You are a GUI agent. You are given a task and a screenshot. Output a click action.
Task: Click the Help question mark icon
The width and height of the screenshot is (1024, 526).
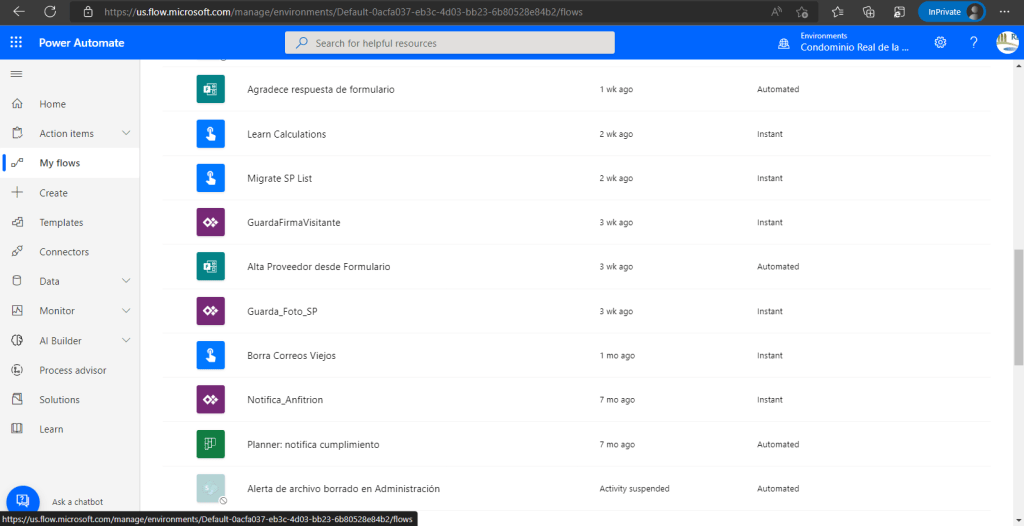tap(973, 43)
